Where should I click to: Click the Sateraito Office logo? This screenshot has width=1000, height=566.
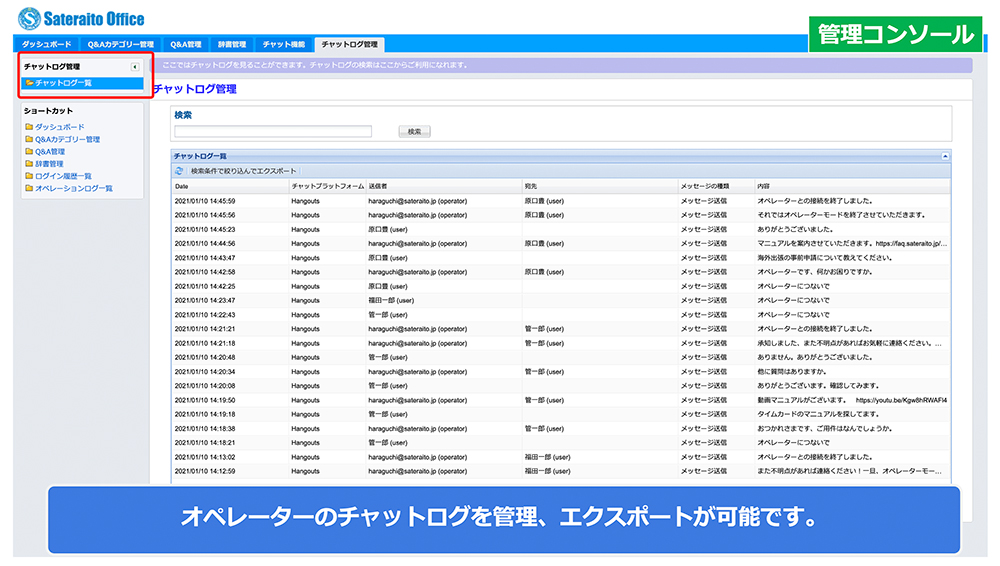pos(81,18)
